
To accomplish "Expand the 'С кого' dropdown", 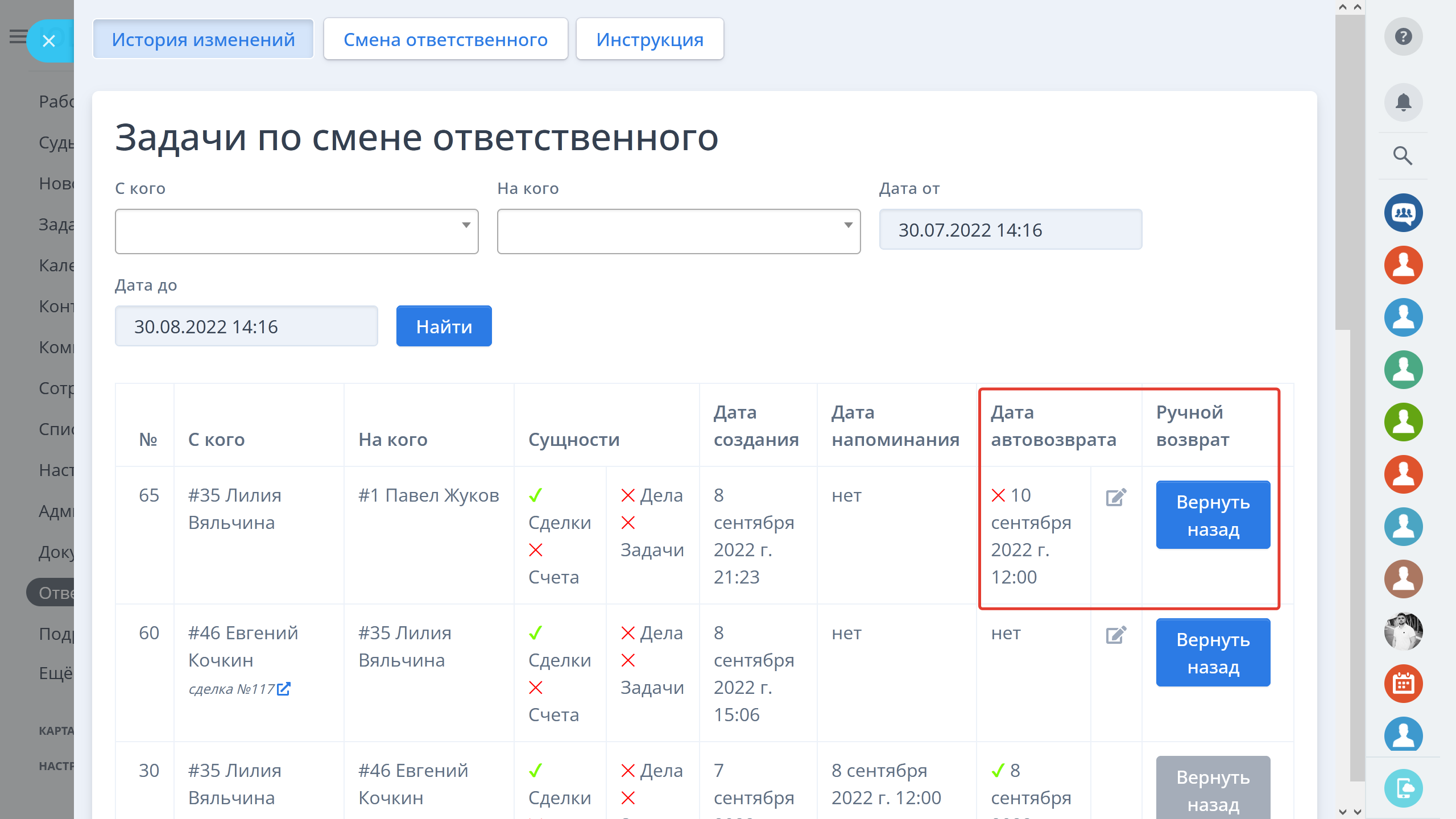I will [x=296, y=231].
